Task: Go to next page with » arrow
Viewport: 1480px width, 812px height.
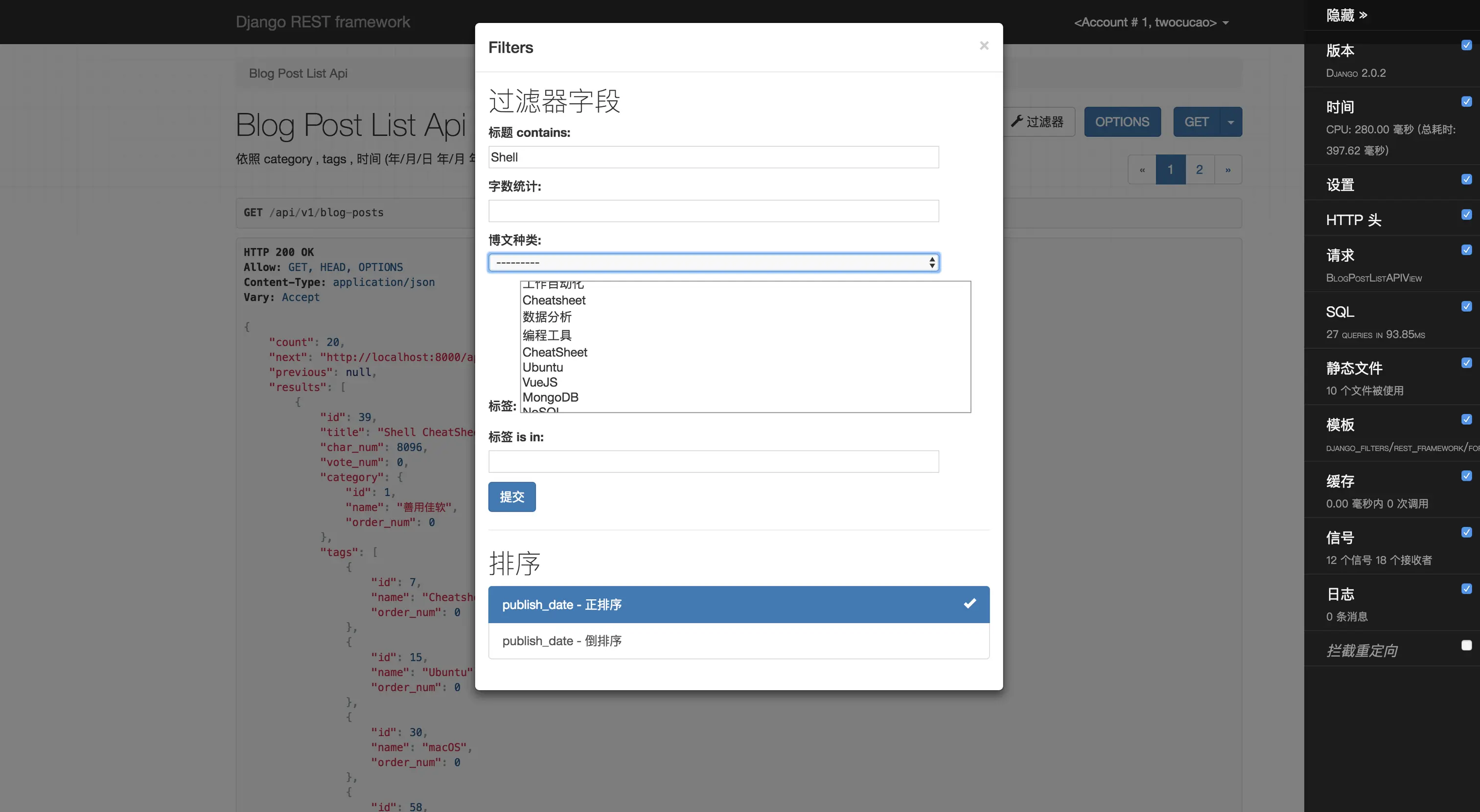Action: click(x=1227, y=170)
